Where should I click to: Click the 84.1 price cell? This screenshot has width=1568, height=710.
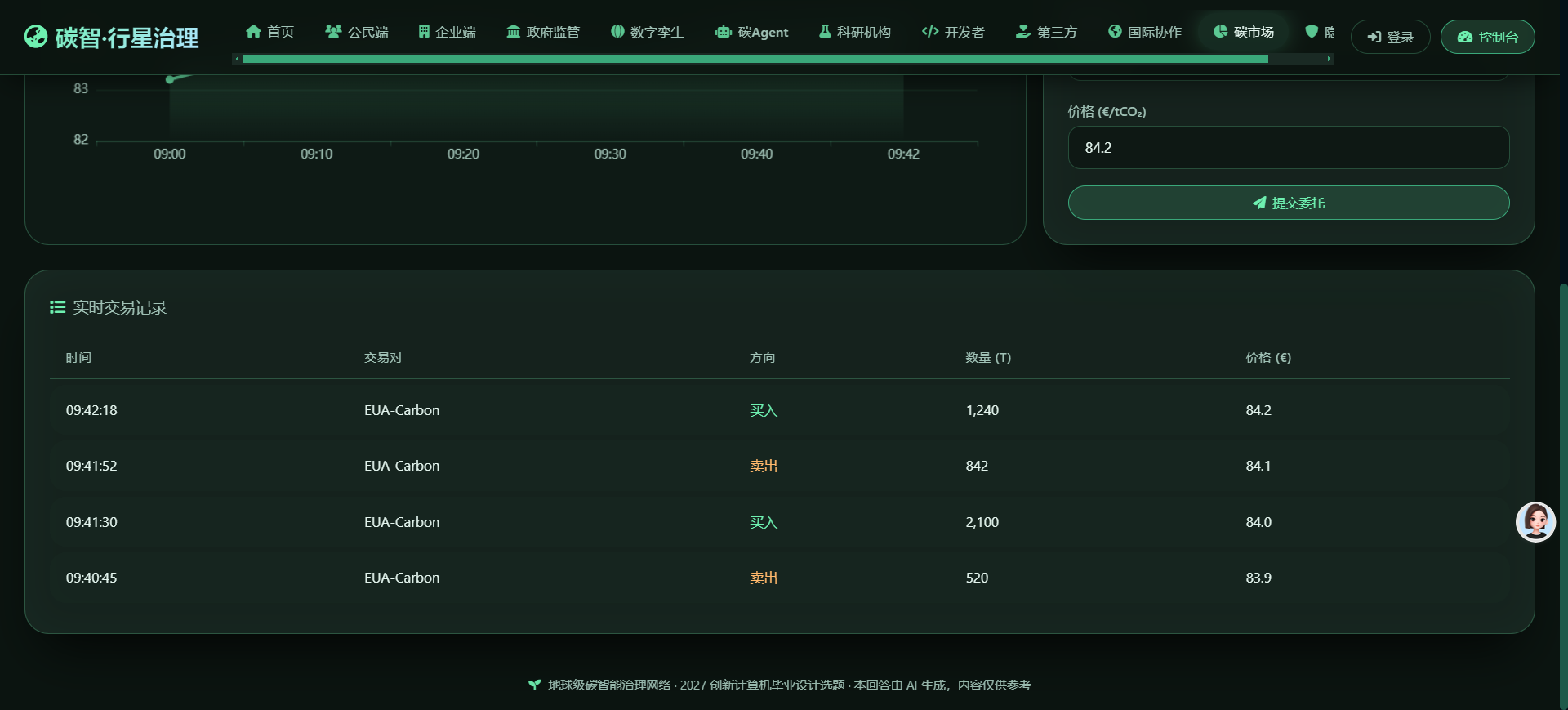click(1258, 466)
